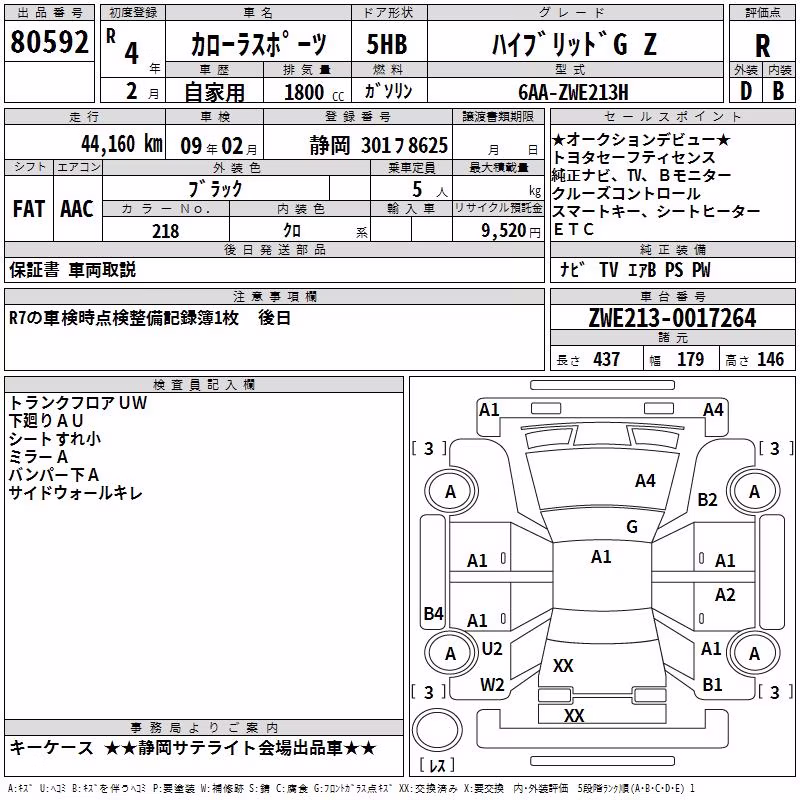Select クルーズコントロール sales point

(x=626, y=193)
